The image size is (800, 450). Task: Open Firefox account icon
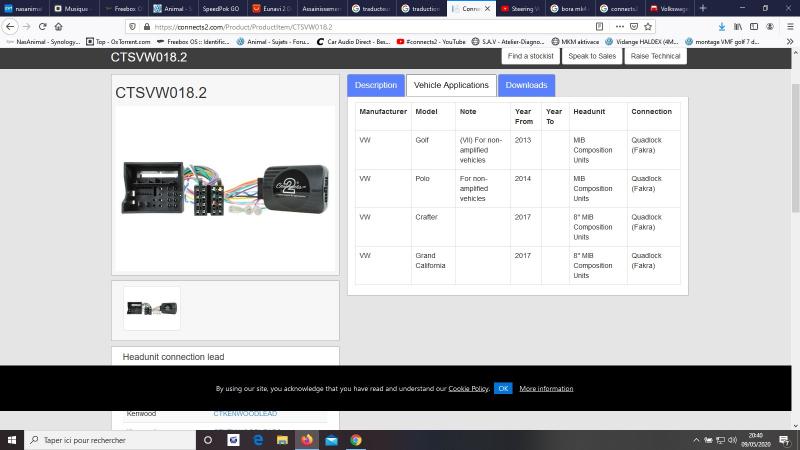point(770,27)
